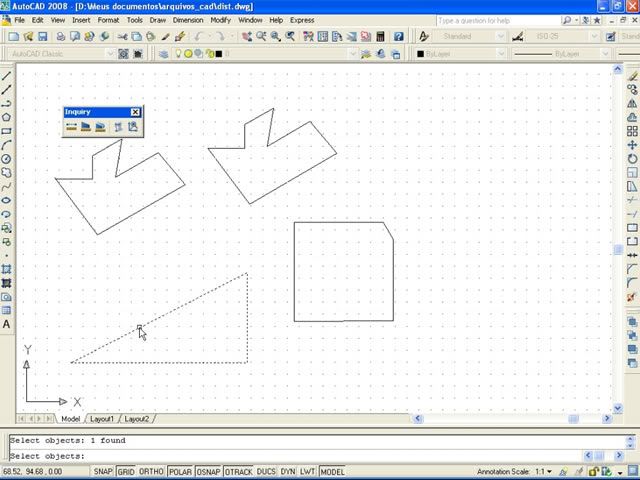Toggle DUCS in the status bar
The width and height of the screenshot is (640, 480).
(266, 472)
